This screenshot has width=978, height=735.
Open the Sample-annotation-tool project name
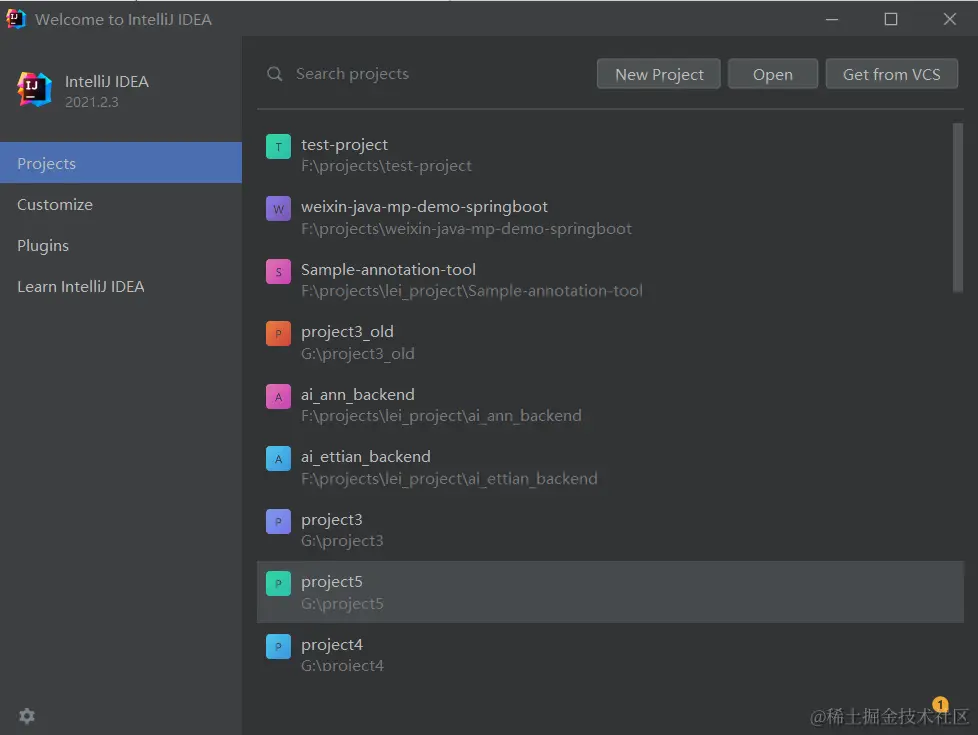(388, 270)
